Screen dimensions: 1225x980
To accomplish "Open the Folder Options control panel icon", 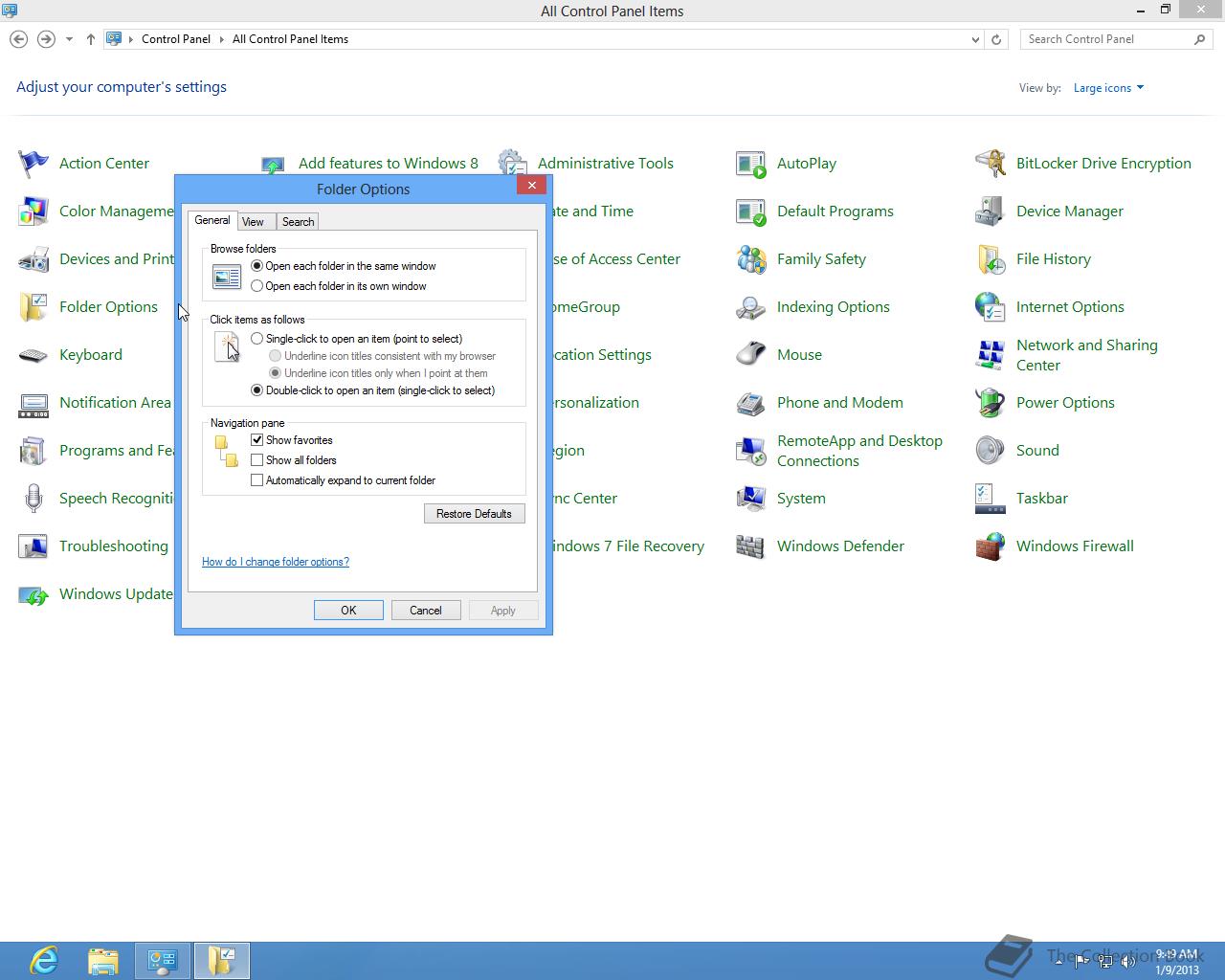I will [33, 307].
